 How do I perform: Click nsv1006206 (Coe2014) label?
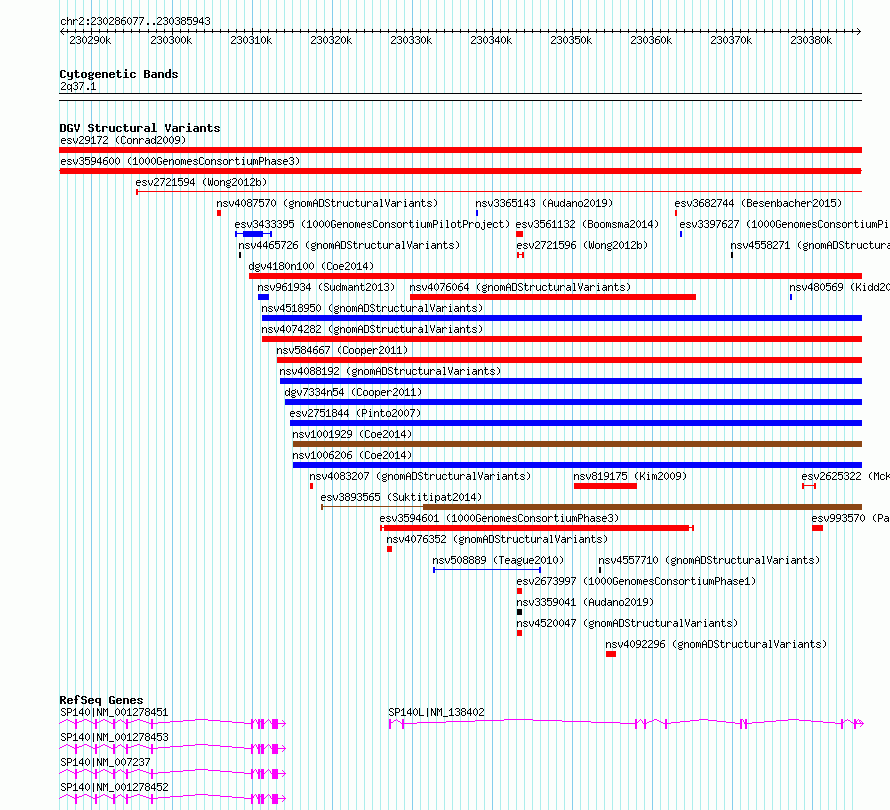click(352, 455)
